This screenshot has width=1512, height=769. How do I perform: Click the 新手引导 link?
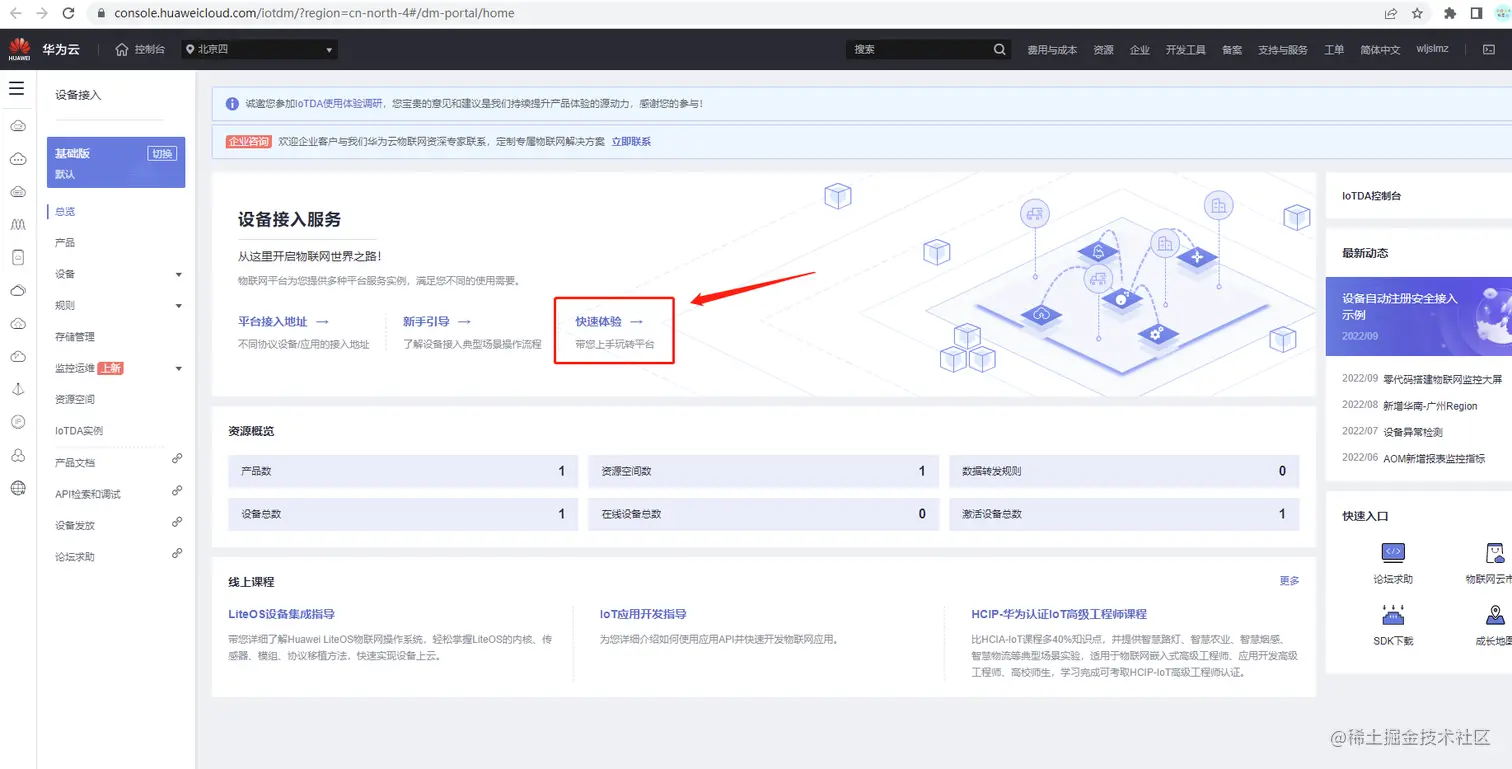pos(426,322)
